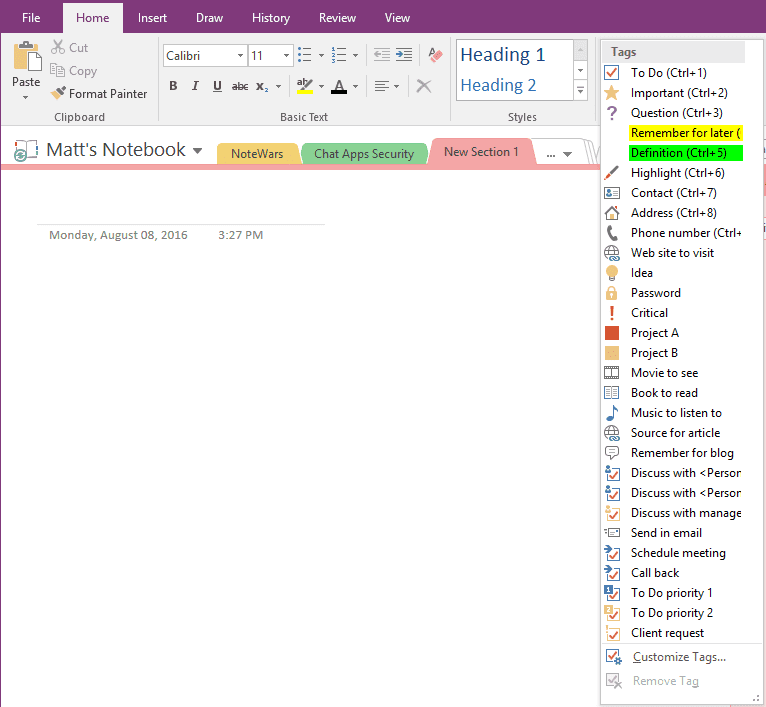Image resolution: width=766 pixels, height=707 pixels.
Task: Toggle subscript formatting
Action: click(262, 86)
